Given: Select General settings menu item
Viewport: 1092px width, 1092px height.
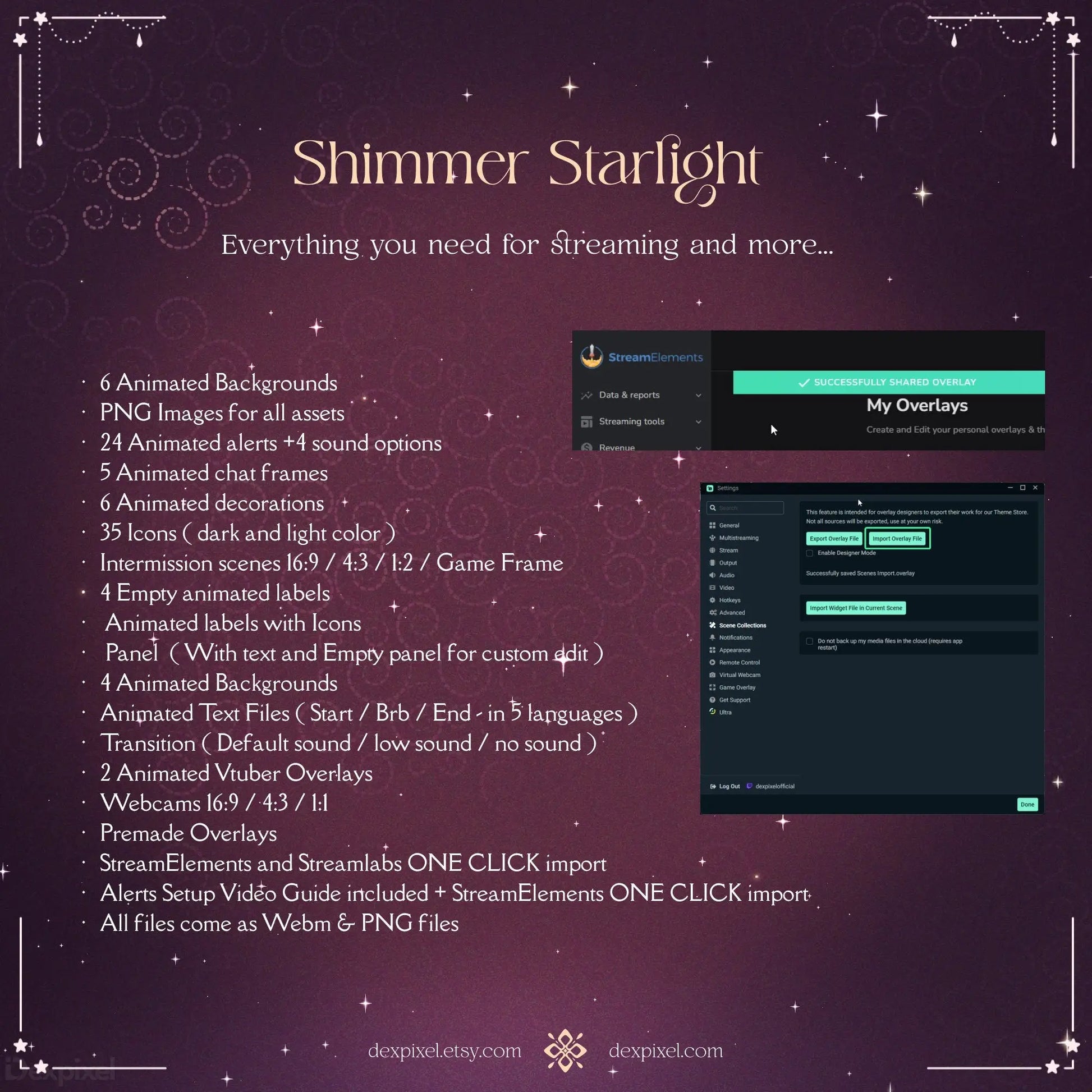Looking at the screenshot, I should coord(728,525).
